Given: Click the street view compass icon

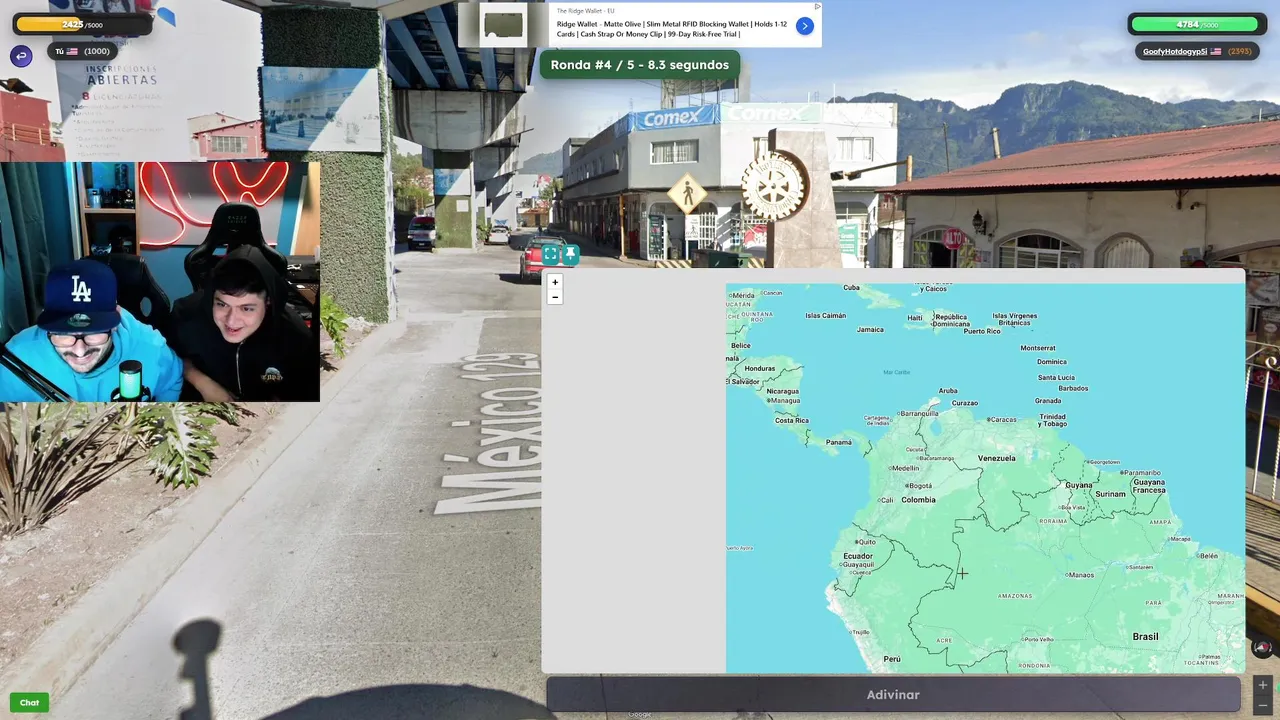Looking at the screenshot, I should [1262, 648].
